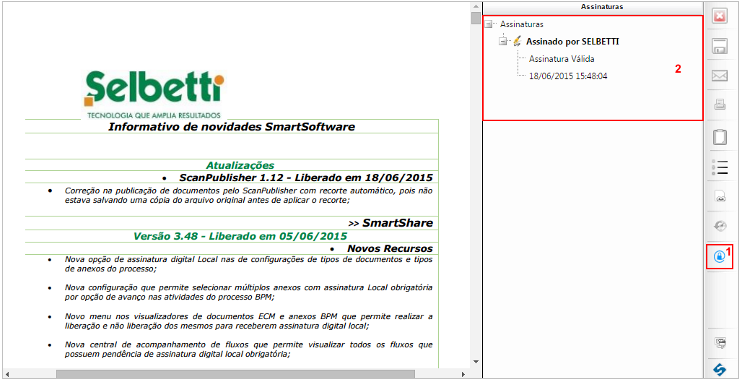Select the Assinatura Válida row
Viewport: 743px width, 383px height.
(562, 59)
